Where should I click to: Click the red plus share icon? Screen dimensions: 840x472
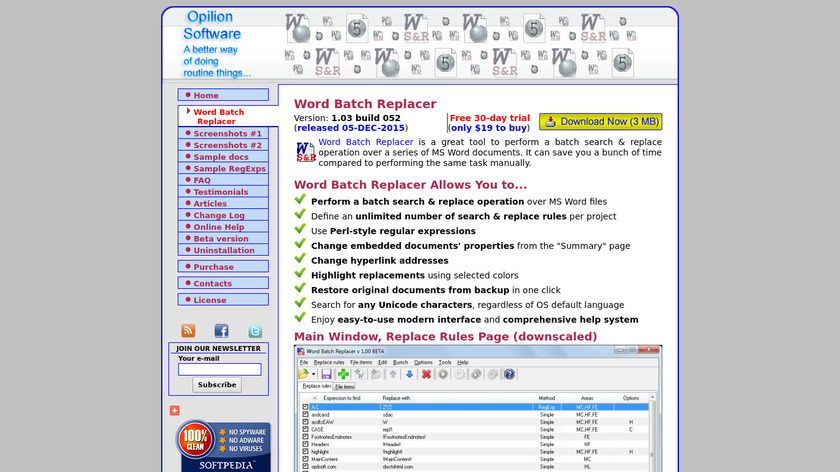[x=175, y=410]
